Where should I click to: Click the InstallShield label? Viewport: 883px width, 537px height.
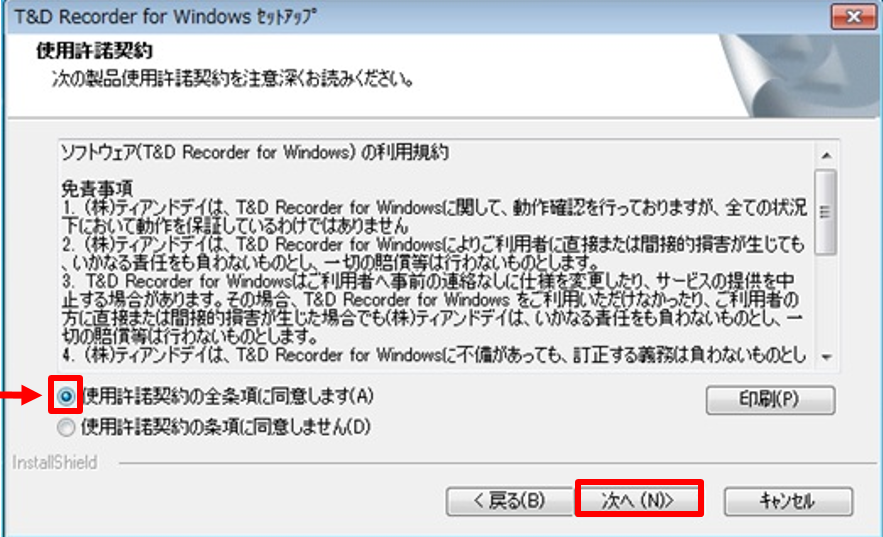click(x=55, y=463)
